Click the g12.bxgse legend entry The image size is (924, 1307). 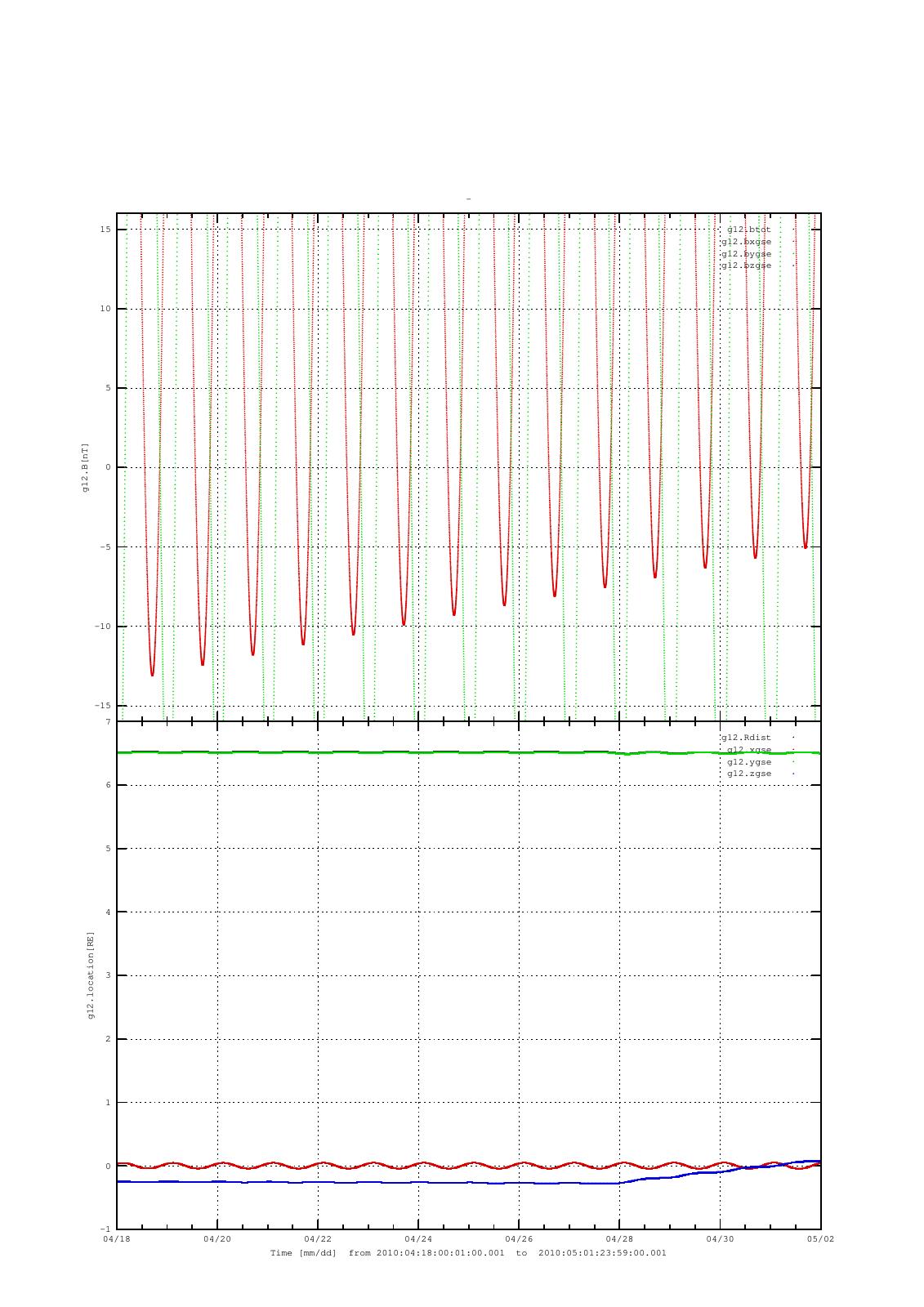click(x=746, y=242)
